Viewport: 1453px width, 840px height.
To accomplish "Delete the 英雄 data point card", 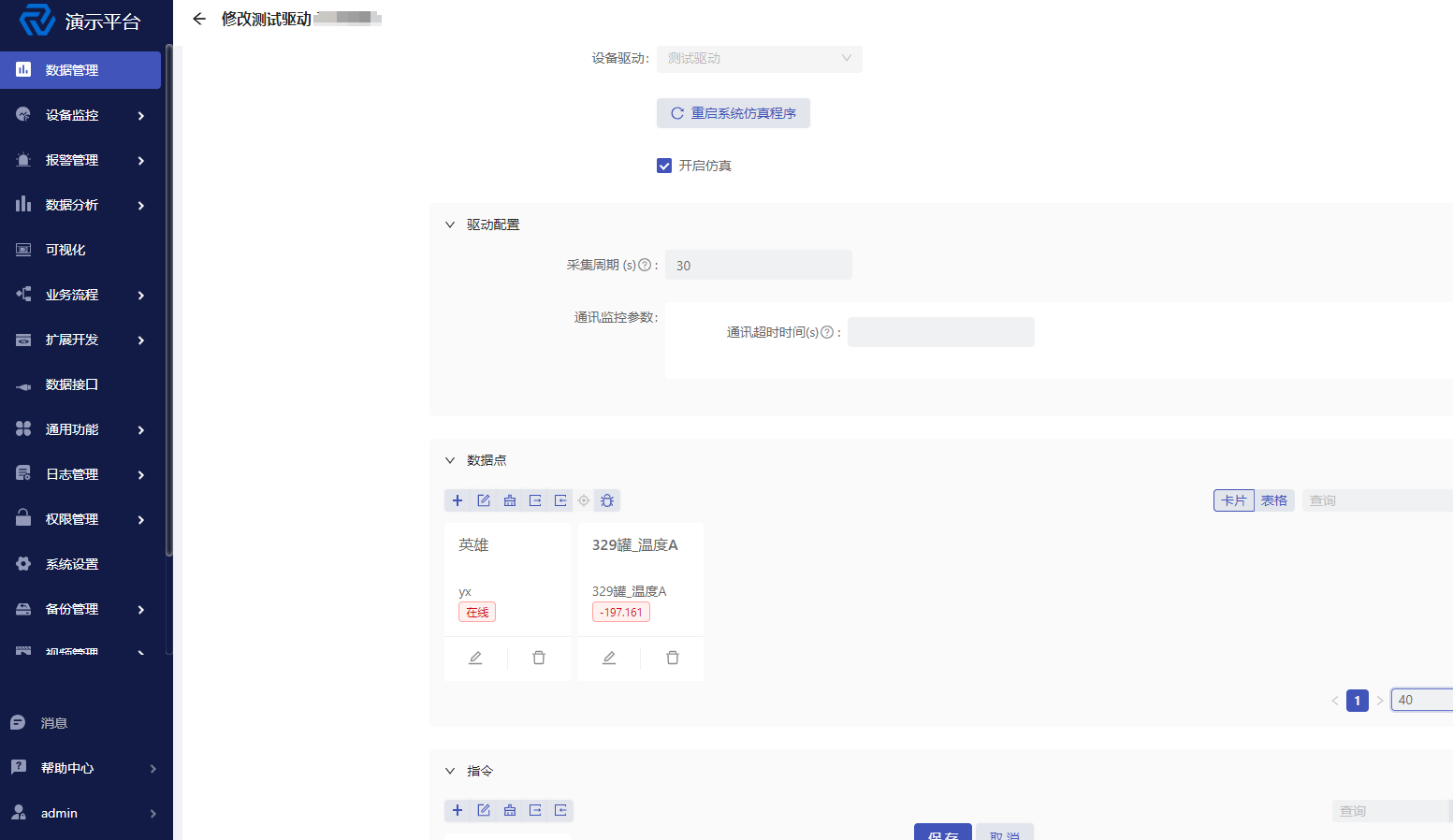I will (539, 658).
